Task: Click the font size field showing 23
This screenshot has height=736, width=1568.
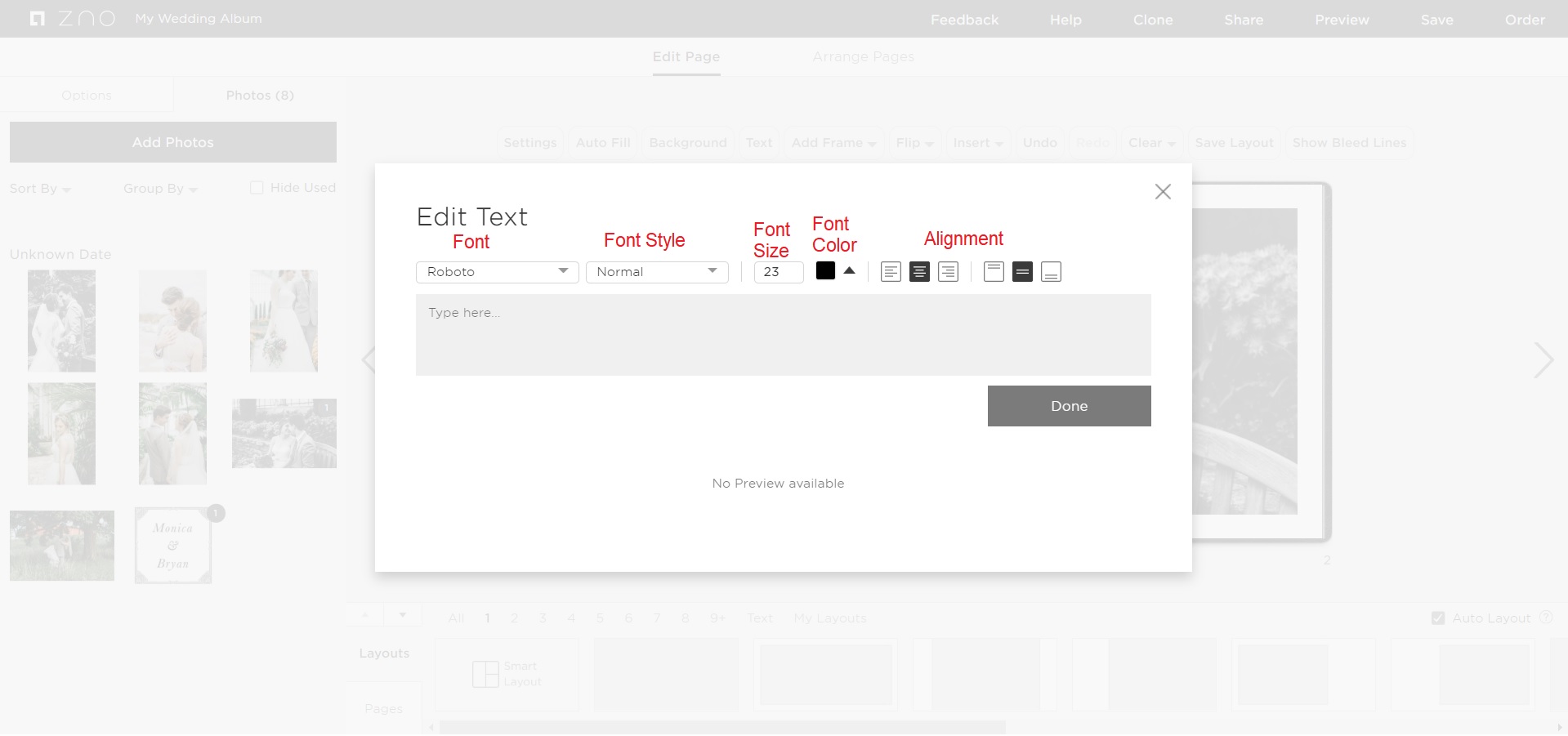Action: [x=779, y=272]
